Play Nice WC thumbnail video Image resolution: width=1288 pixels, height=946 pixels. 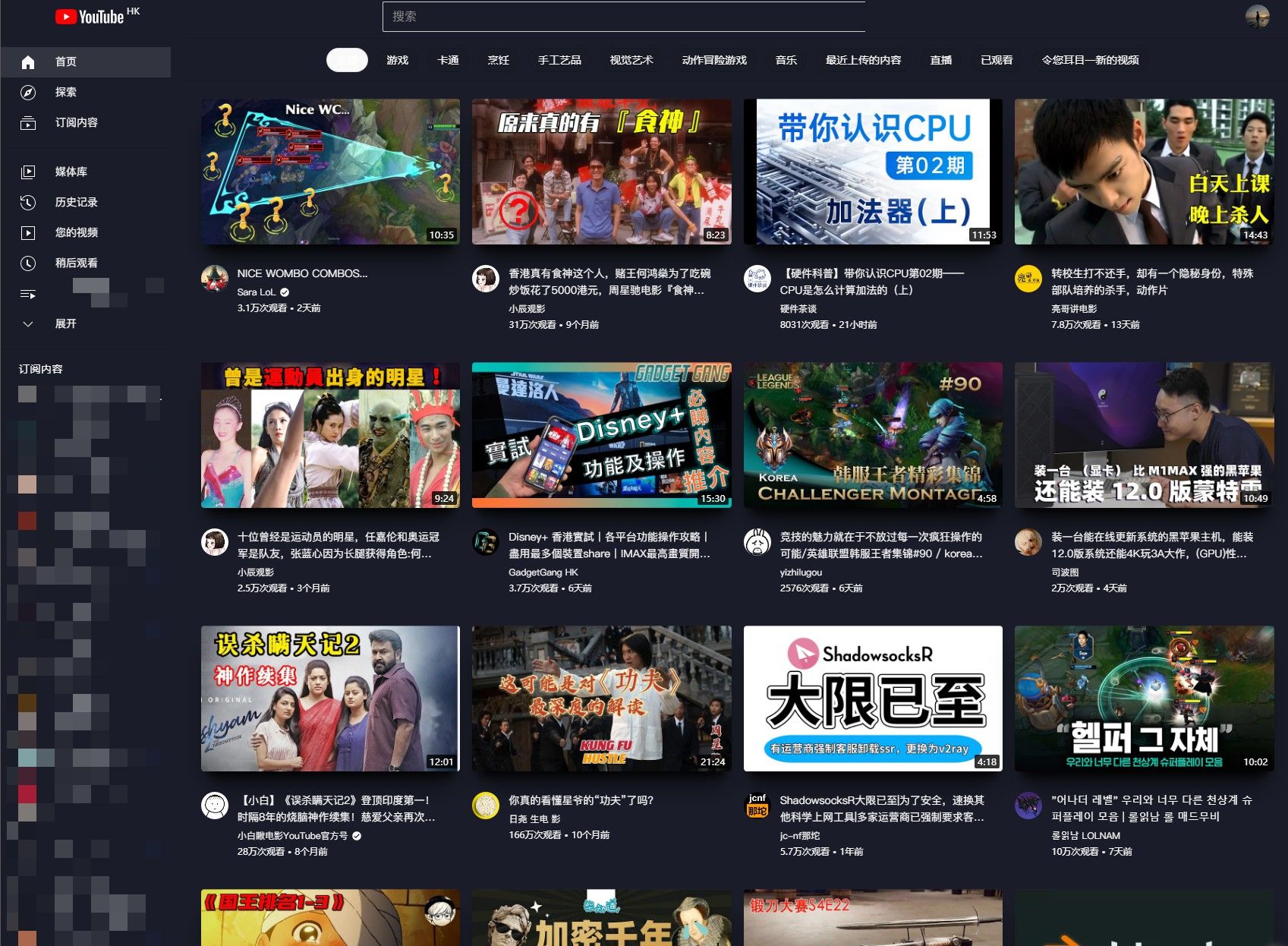coord(330,172)
